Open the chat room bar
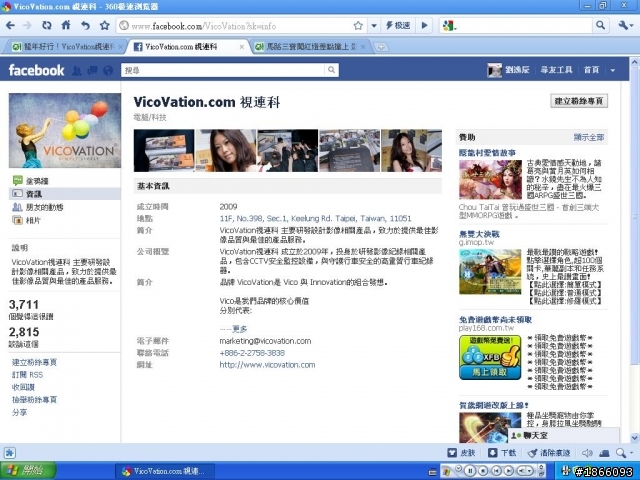640x480 pixels. click(563, 436)
